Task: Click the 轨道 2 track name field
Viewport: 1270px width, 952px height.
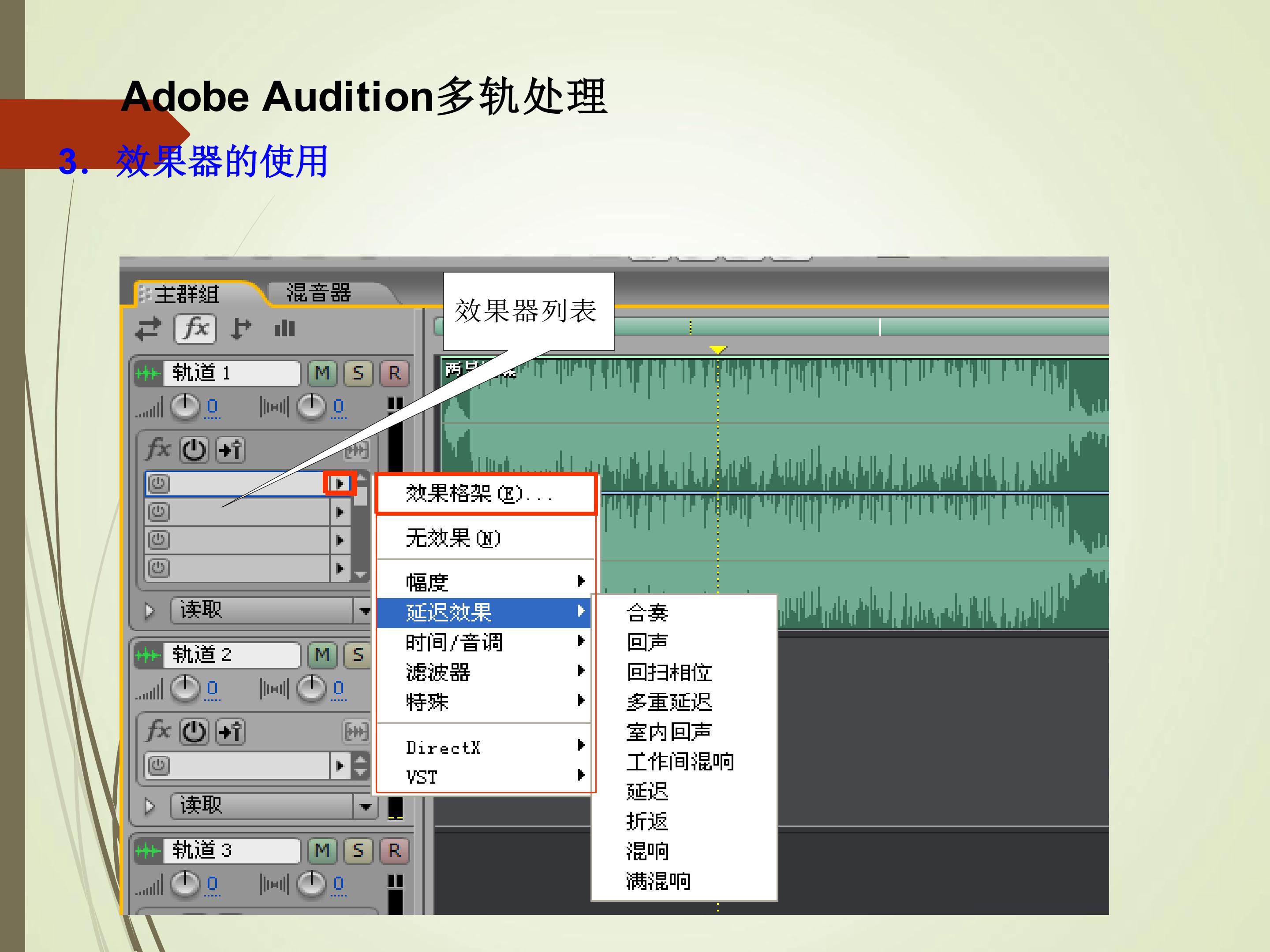Action: (232, 655)
